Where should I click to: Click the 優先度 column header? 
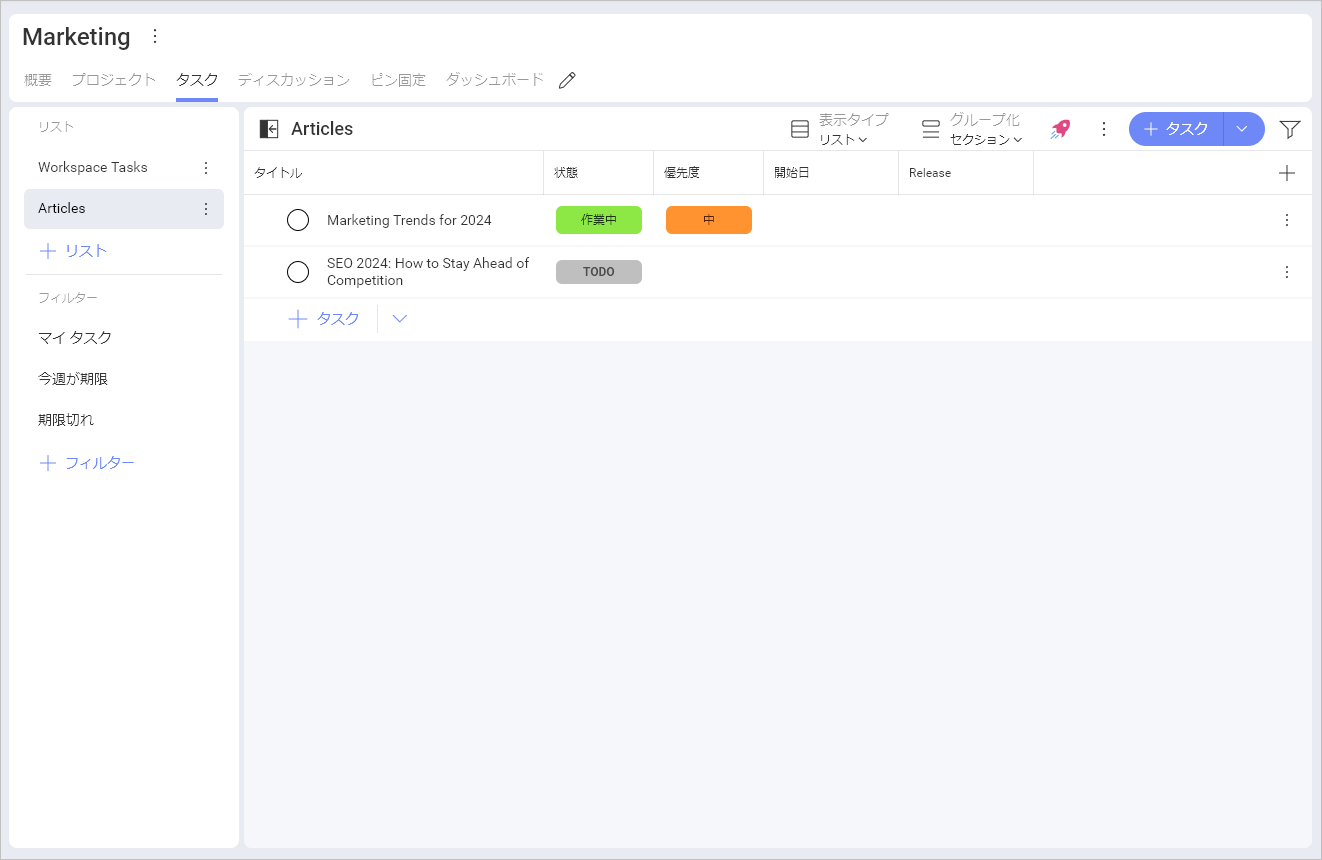[x=709, y=173]
